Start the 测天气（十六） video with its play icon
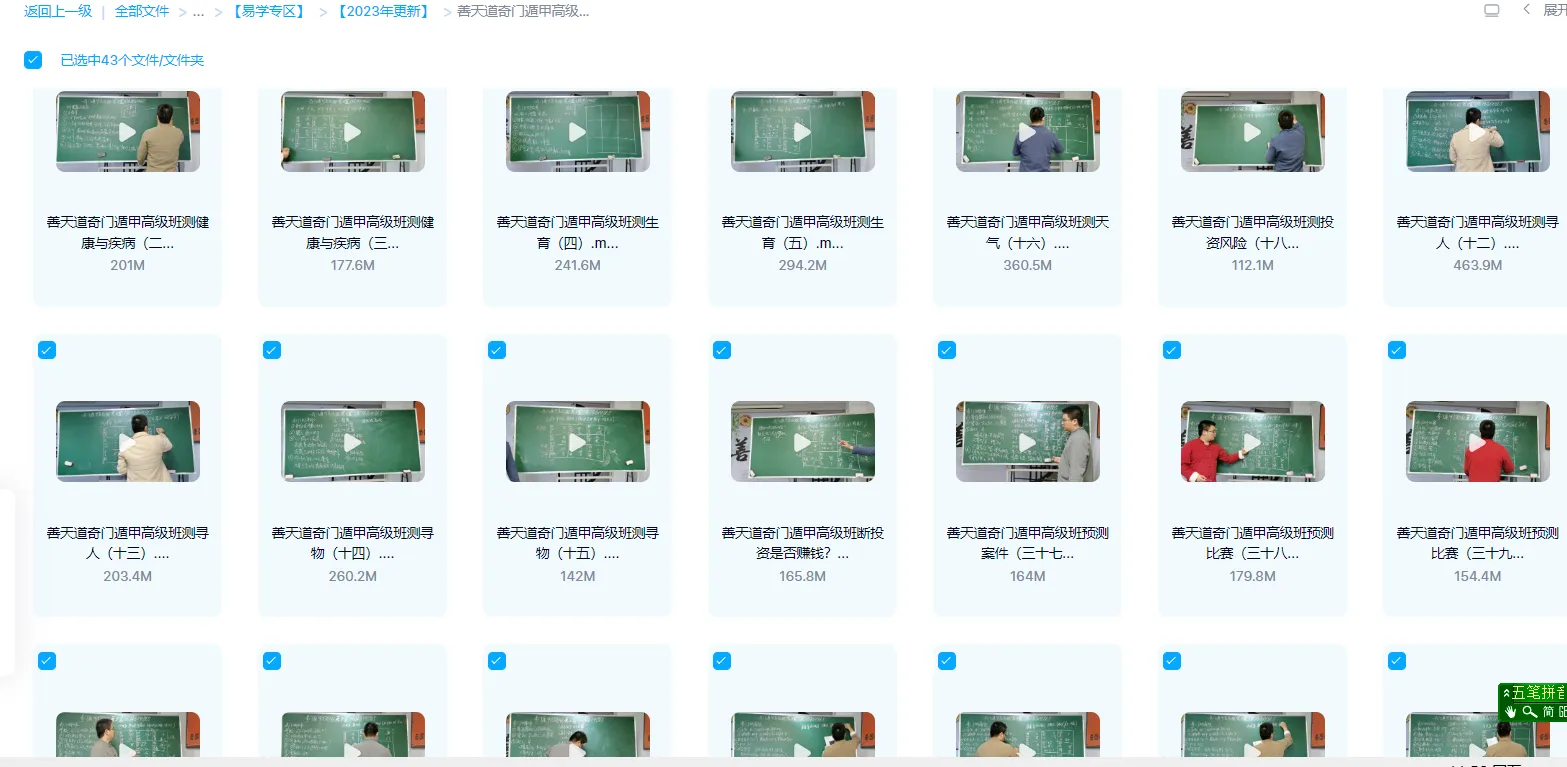Viewport: 1567px width, 767px height. point(1027,132)
